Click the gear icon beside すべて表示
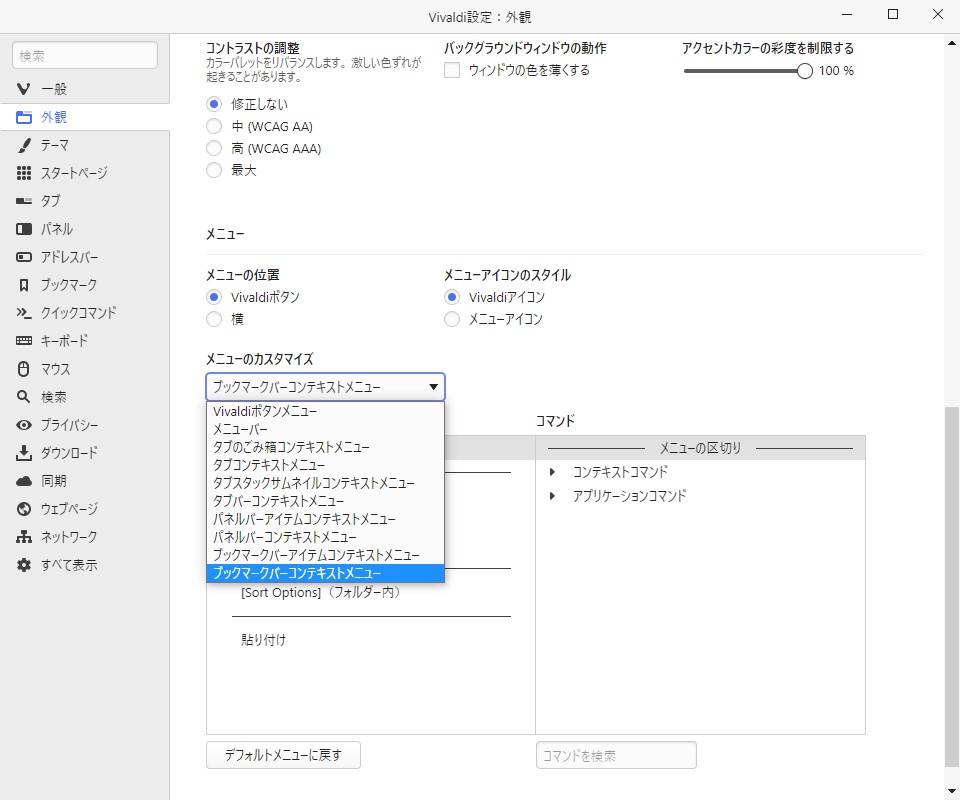Image resolution: width=960 pixels, height=800 pixels. [23, 565]
